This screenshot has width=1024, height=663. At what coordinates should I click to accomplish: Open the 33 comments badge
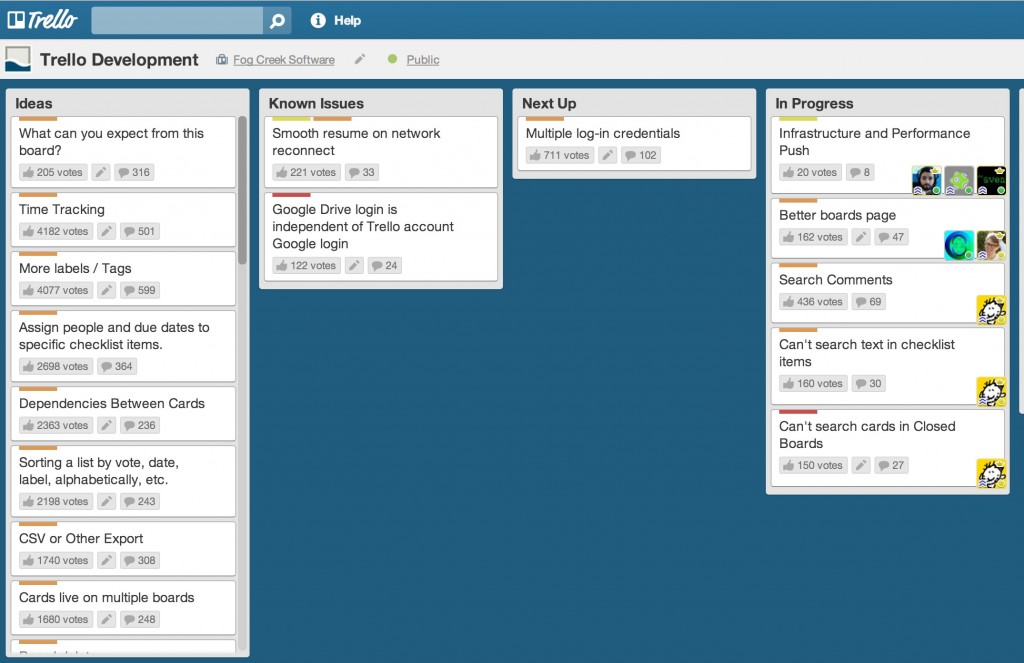pyautogui.click(x=362, y=172)
